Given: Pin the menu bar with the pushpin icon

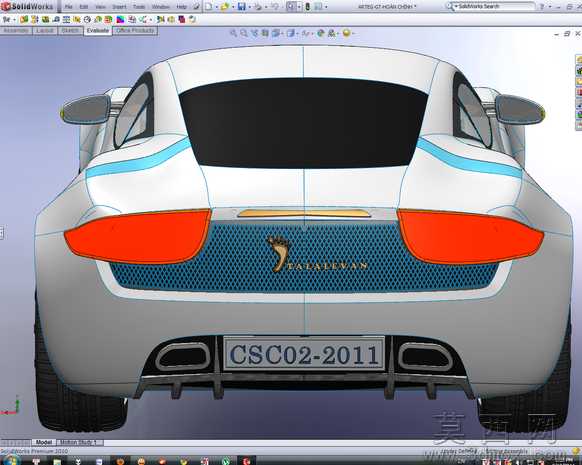Looking at the screenshot, I should 197,7.
